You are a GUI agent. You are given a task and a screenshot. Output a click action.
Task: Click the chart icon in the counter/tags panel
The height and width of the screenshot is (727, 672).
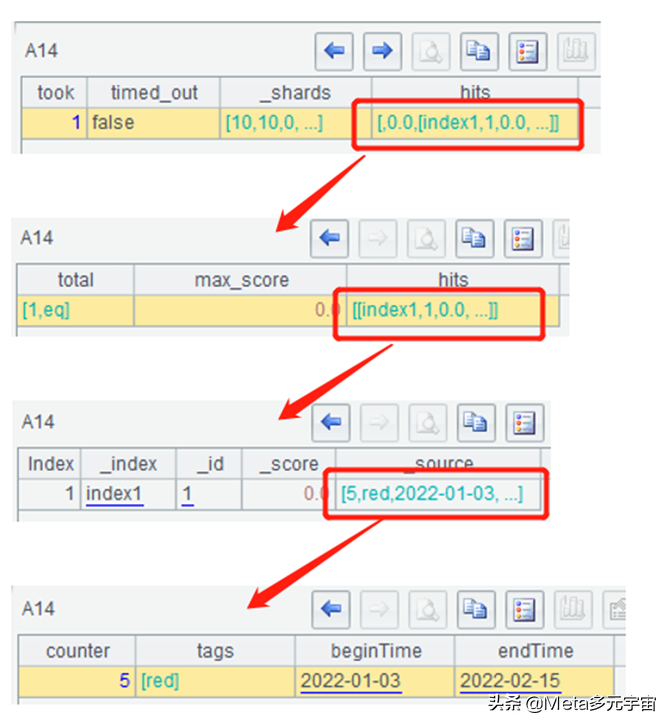pos(573,610)
